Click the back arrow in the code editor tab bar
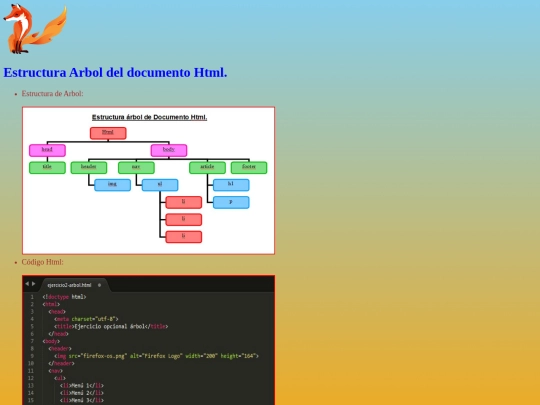The height and width of the screenshot is (405, 540). (27, 284)
